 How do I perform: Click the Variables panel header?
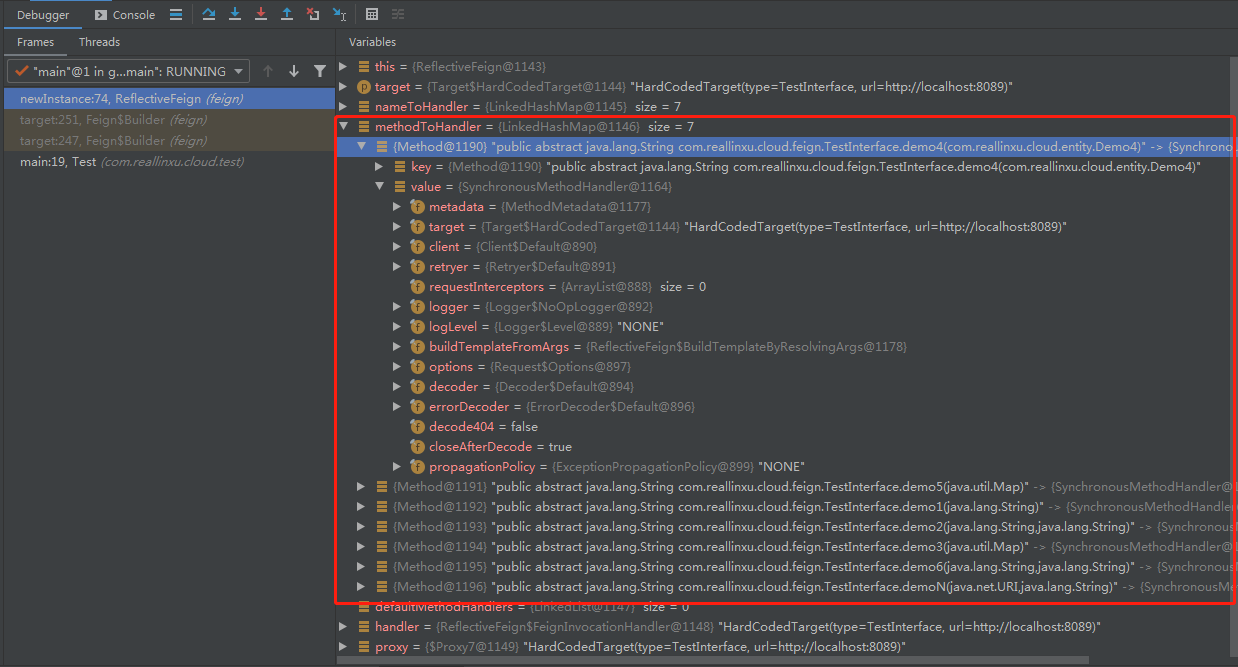372,42
